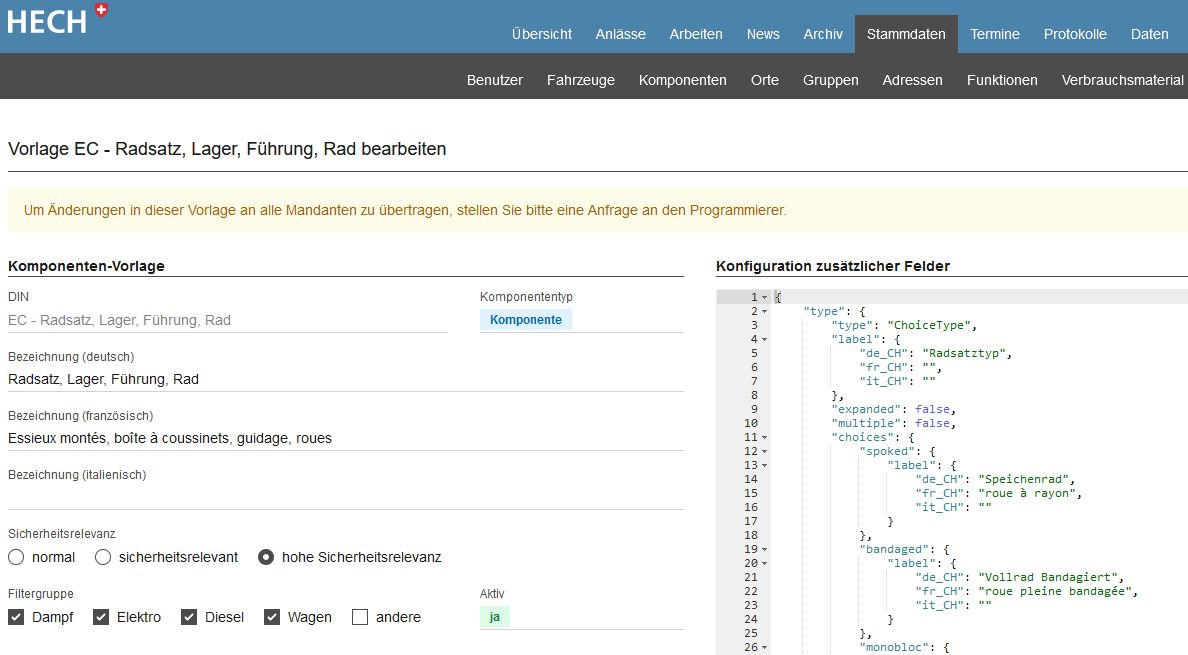Open the Stammdaten tab
Screen dimensions: 1188x655
(906, 34)
